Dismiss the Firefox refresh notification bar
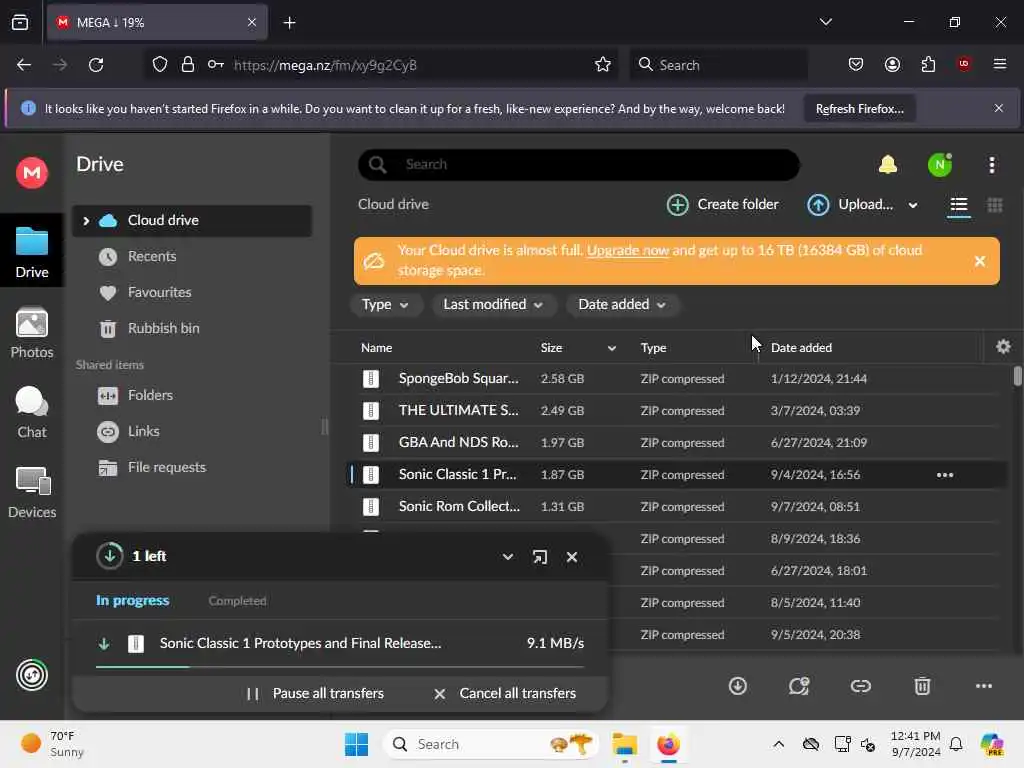This screenshot has width=1024, height=768. 998,108
